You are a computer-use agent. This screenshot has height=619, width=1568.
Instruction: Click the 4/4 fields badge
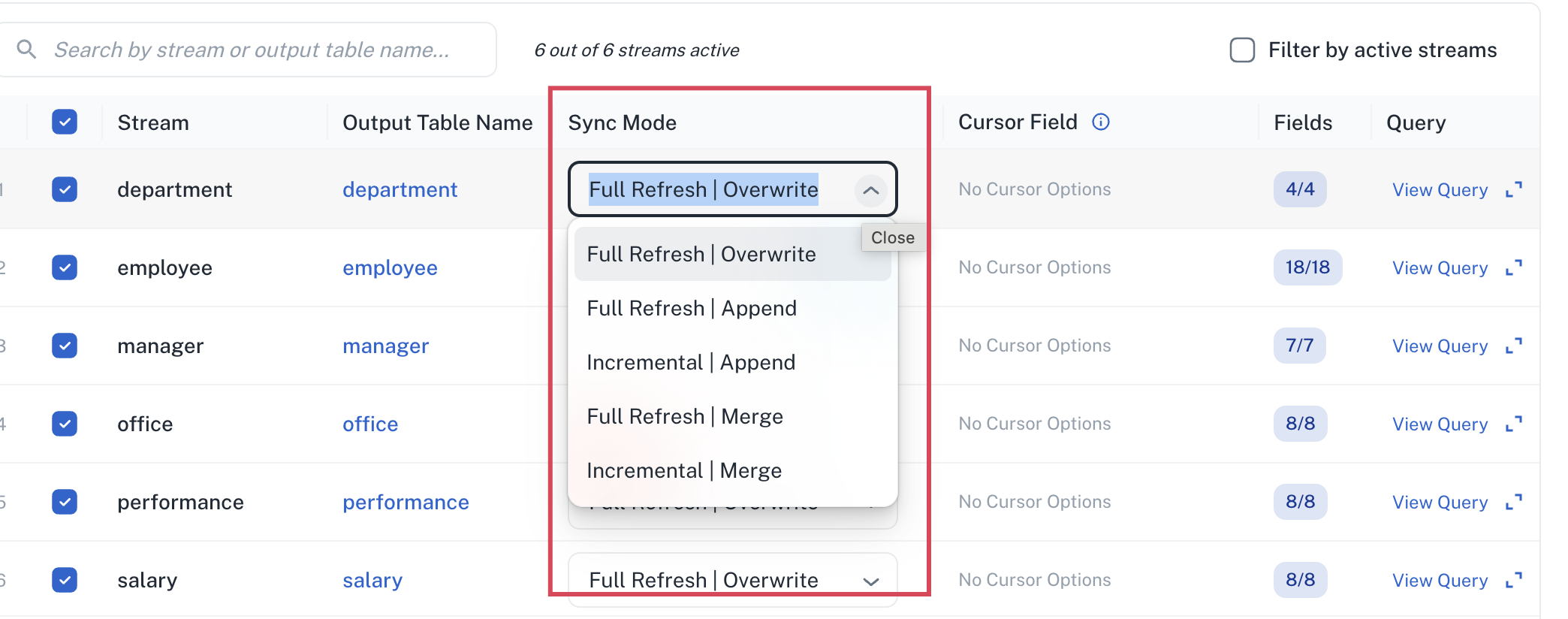1300,189
